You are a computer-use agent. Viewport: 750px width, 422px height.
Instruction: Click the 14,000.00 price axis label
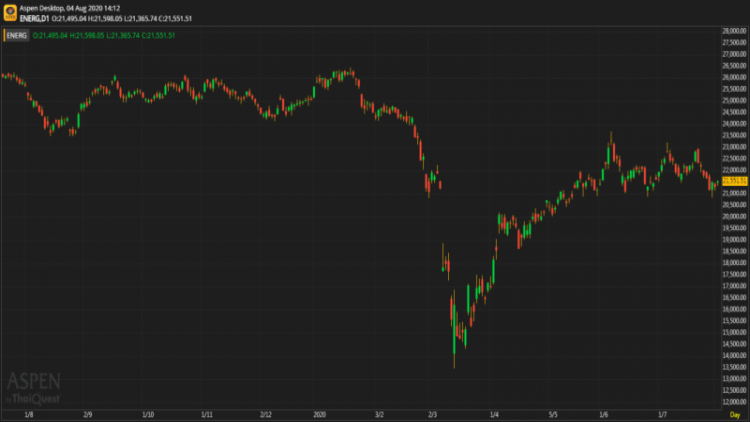pyautogui.click(x=735, y=355)
